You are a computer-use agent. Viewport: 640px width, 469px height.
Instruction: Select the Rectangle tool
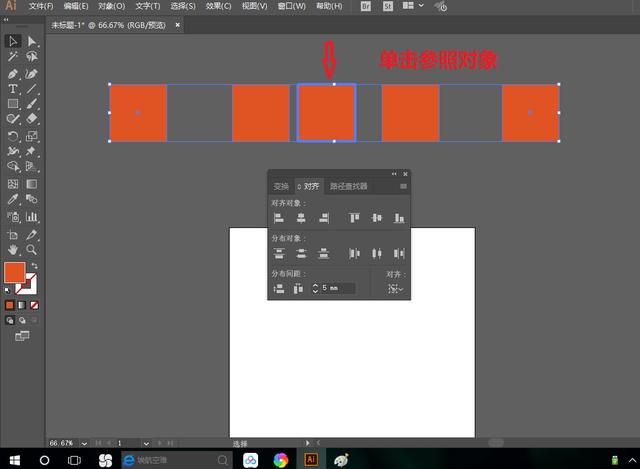point(13,104)
